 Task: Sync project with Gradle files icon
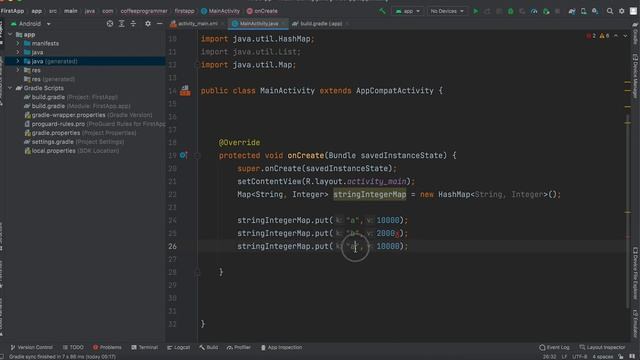572,11
